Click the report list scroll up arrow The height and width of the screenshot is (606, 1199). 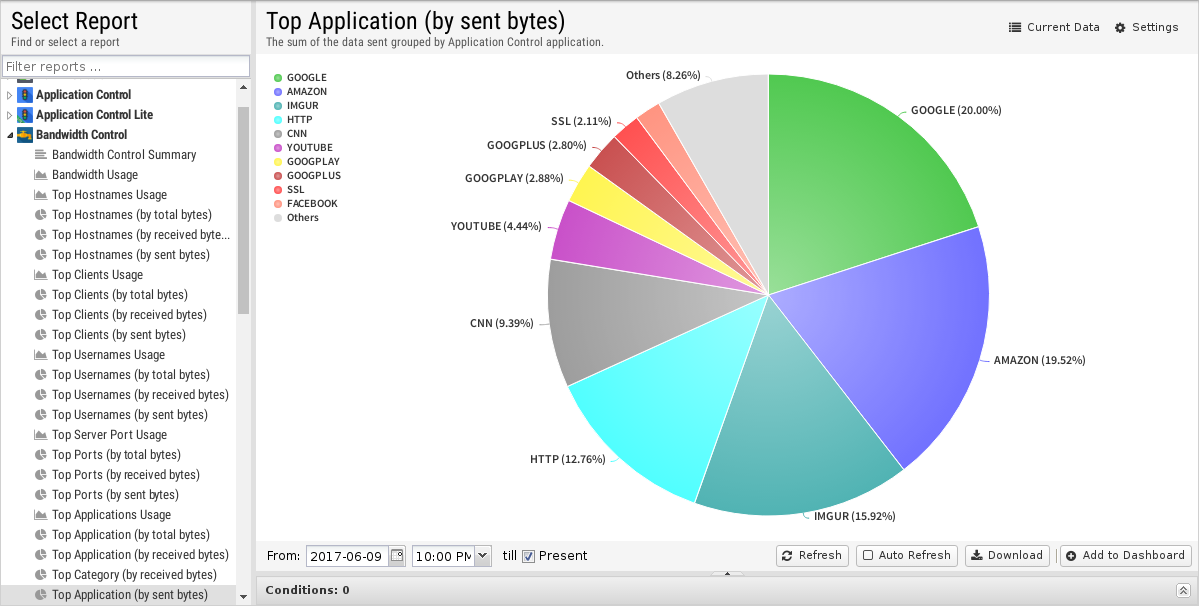click(x=243, y=87)
